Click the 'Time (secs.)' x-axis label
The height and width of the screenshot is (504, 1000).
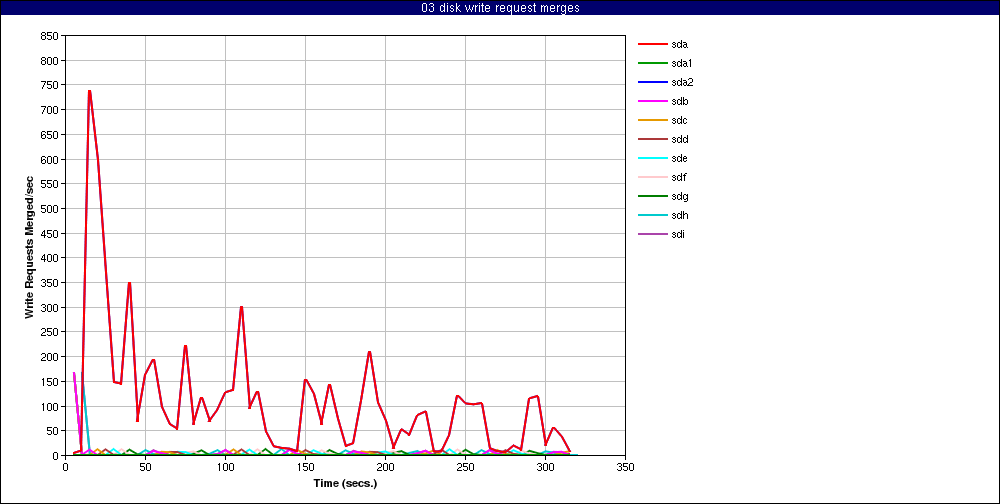[x=345, y=483]
